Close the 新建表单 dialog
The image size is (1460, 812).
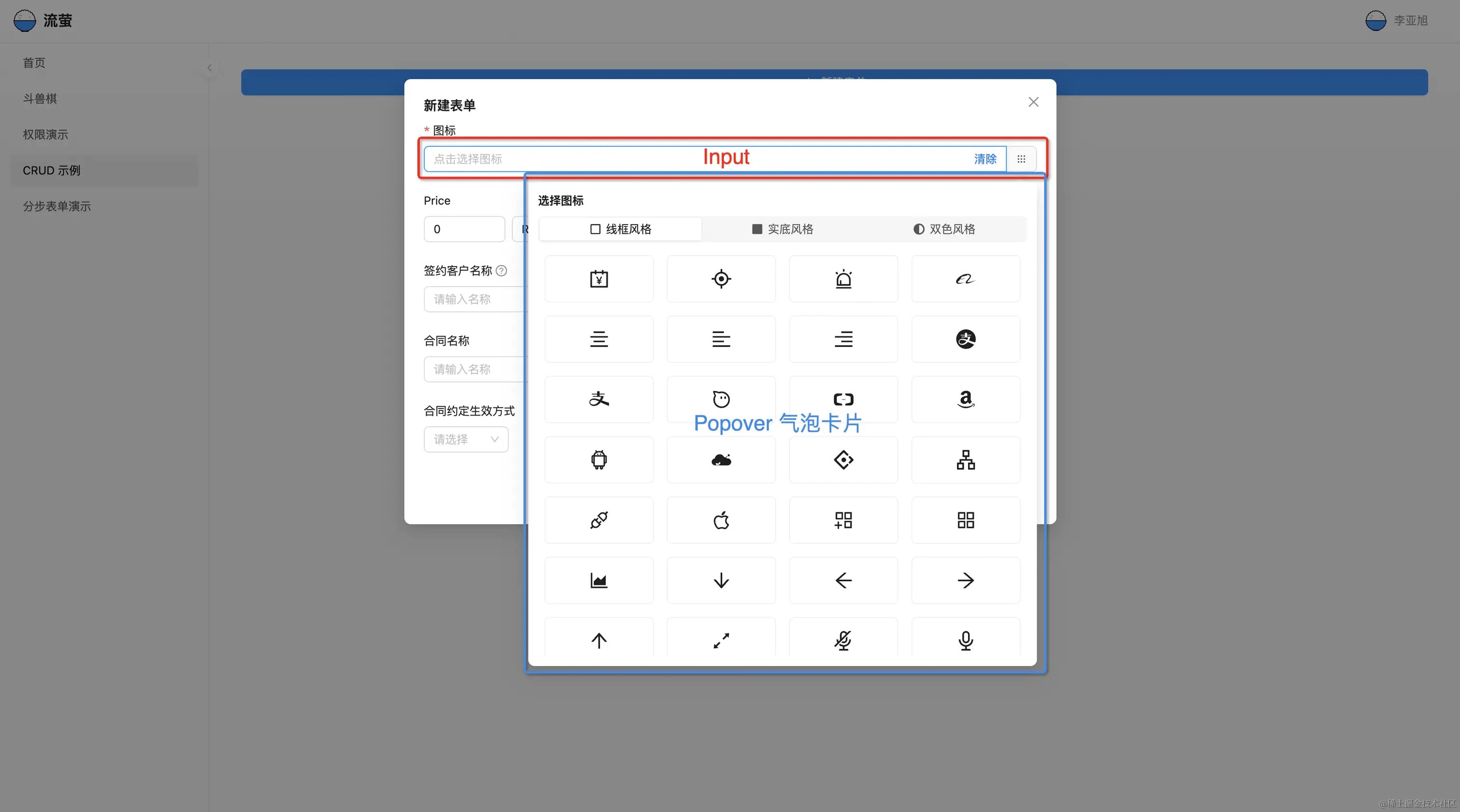pos(1033,102)
